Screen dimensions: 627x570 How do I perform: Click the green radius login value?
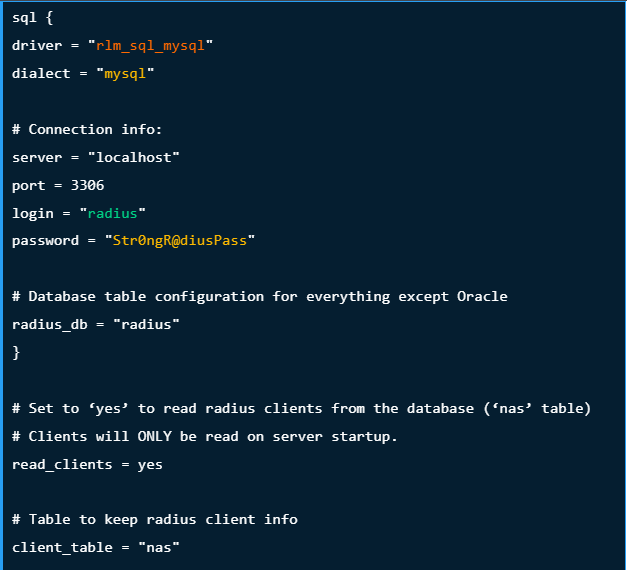[x=112, y=213]
